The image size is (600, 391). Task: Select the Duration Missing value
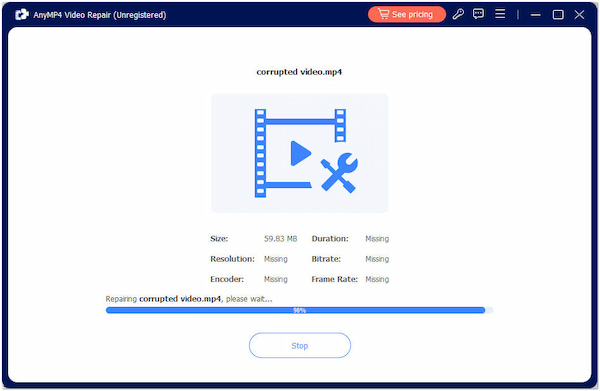click(x=377, y=239)
